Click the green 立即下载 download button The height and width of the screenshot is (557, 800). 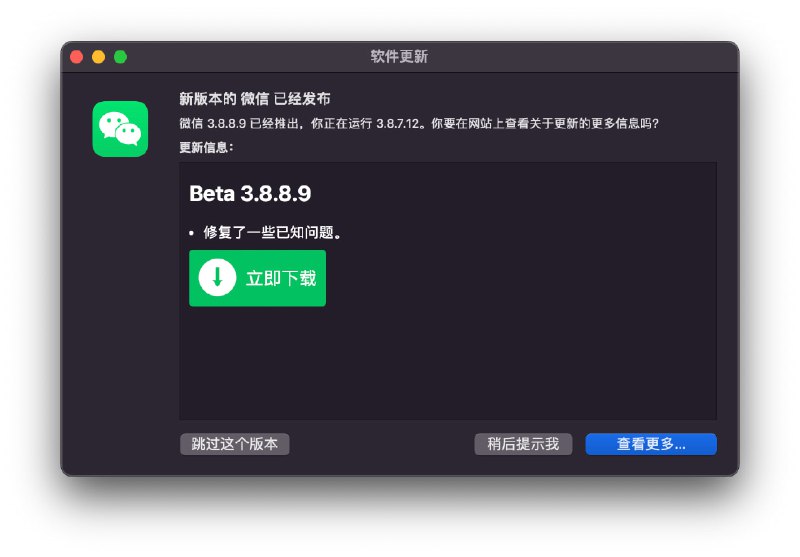257,278
